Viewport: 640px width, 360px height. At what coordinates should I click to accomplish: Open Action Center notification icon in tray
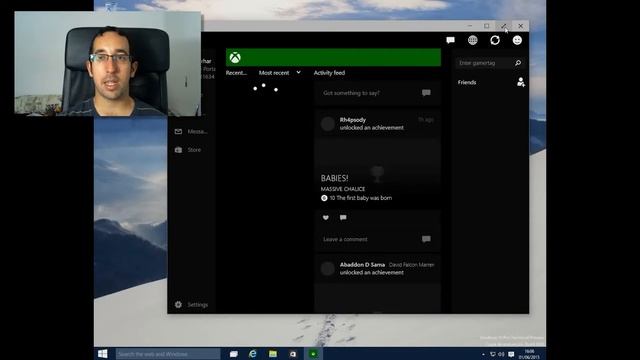(x=511, y=354)
